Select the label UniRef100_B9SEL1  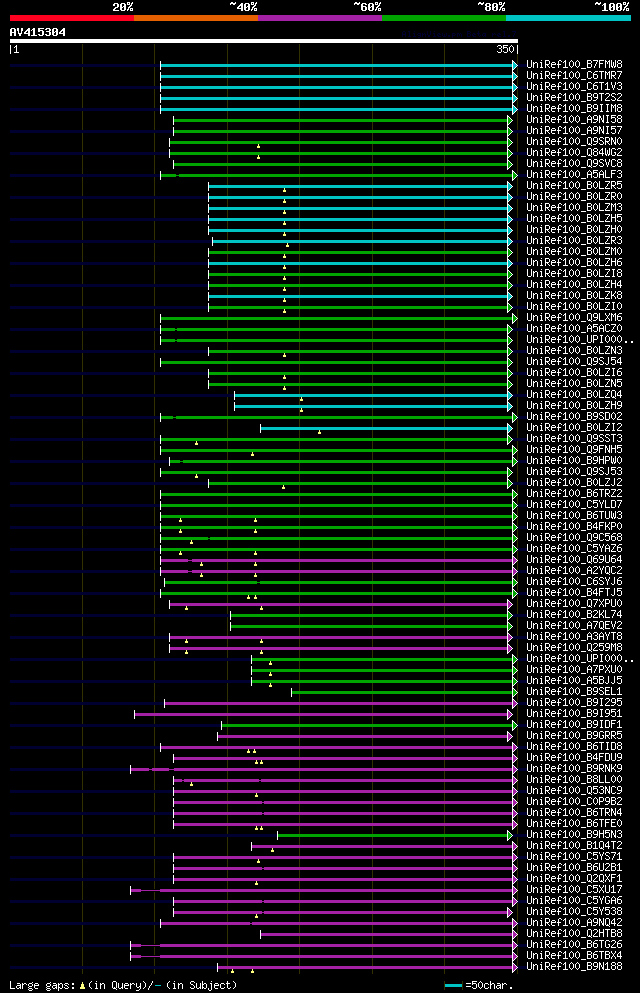coord(574,692)
